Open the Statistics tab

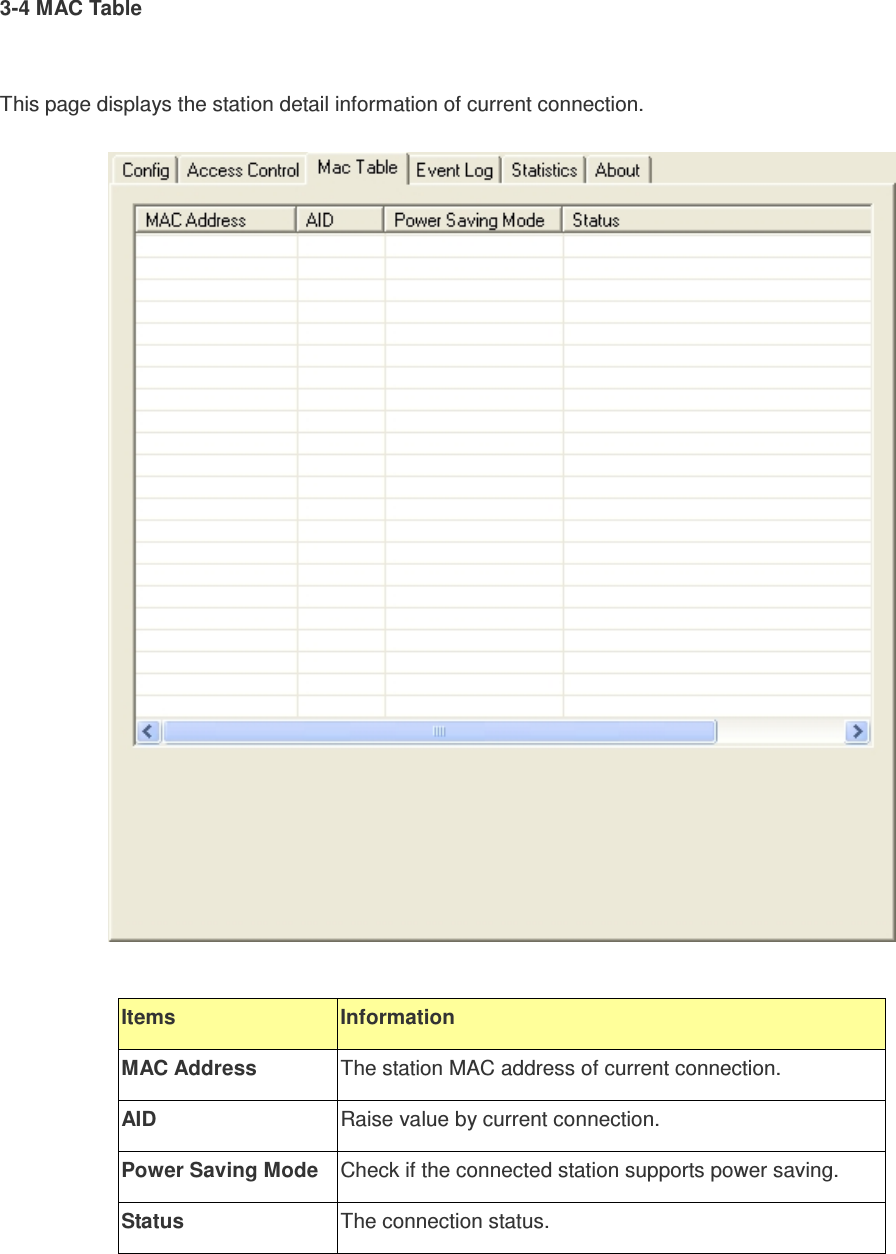pos(544,170)
